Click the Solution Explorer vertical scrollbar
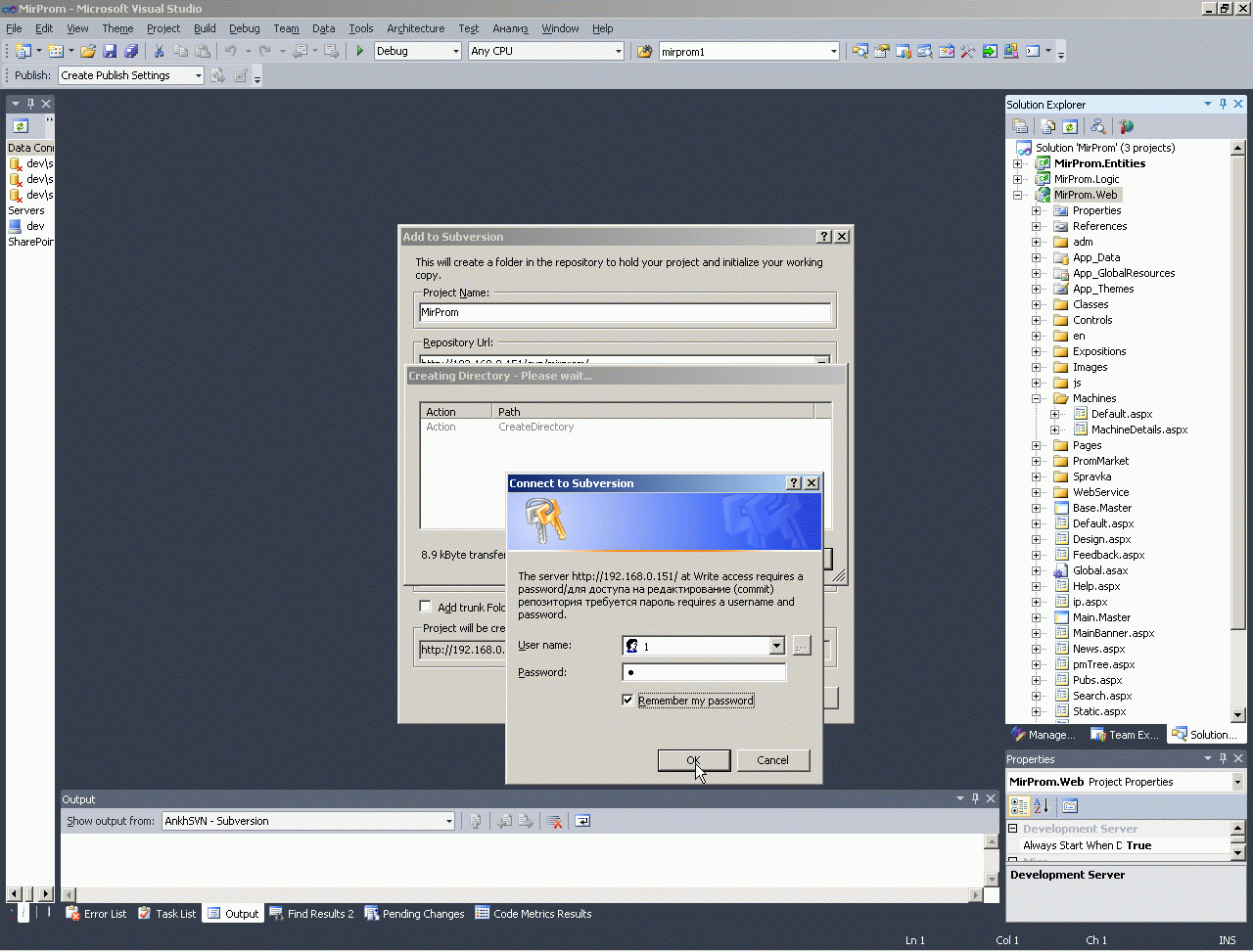The image size is (1253, 952). click(1237, 431)
